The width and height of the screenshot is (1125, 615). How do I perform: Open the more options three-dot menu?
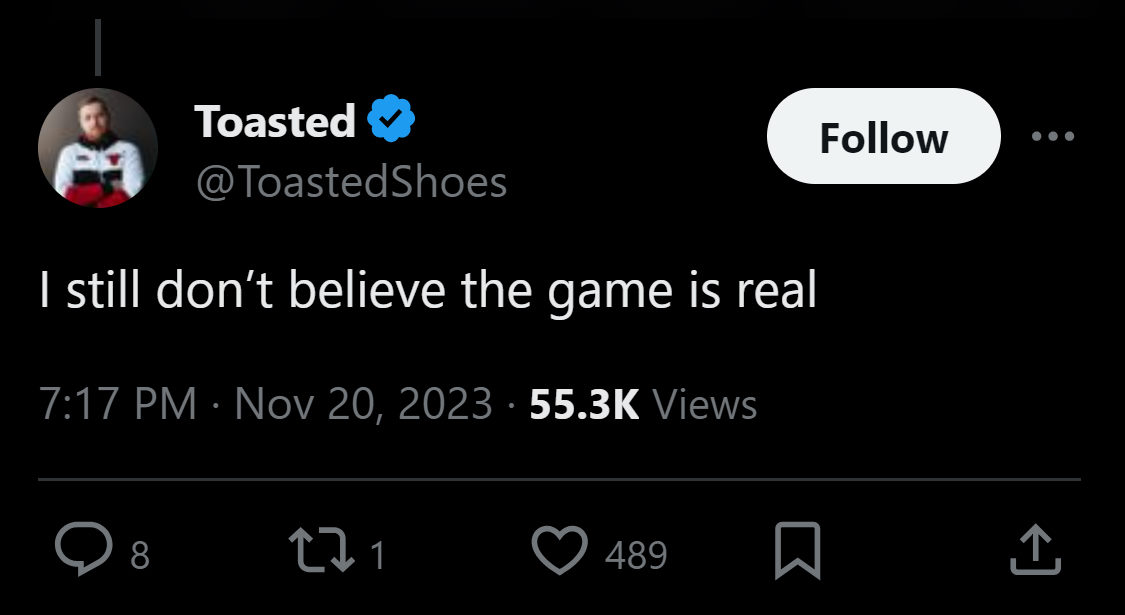click(x=1056, y=136)
